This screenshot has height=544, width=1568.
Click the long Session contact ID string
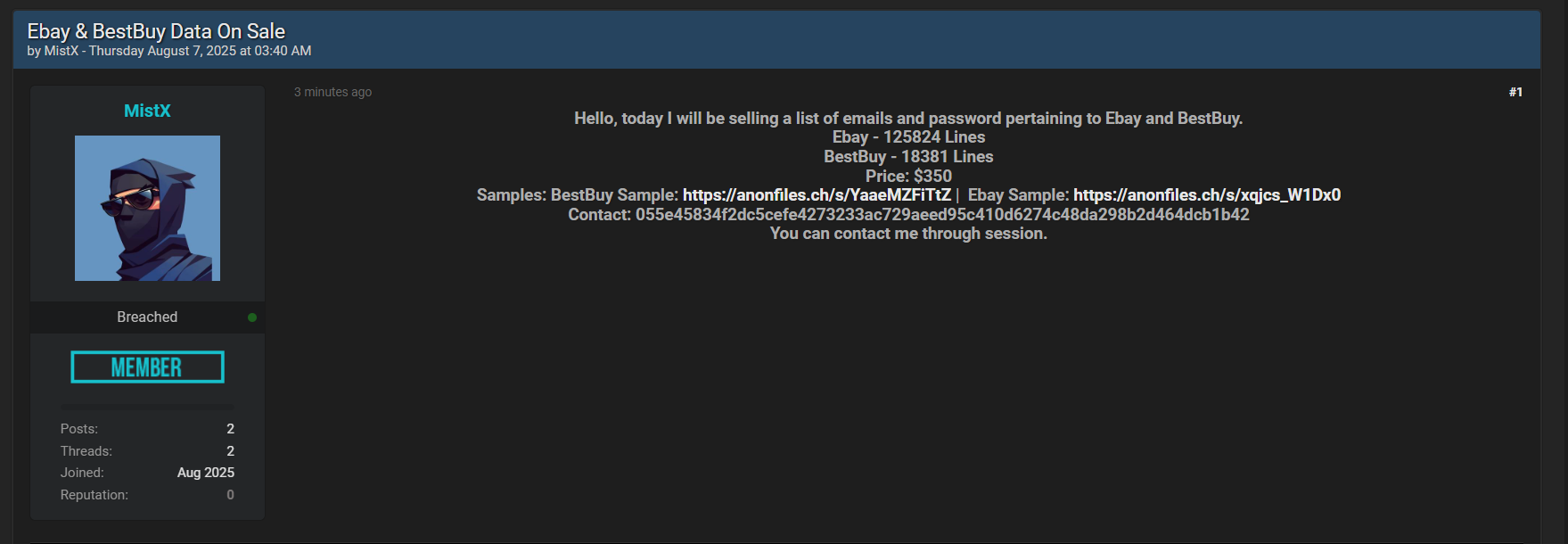click(x=941, y=215)
